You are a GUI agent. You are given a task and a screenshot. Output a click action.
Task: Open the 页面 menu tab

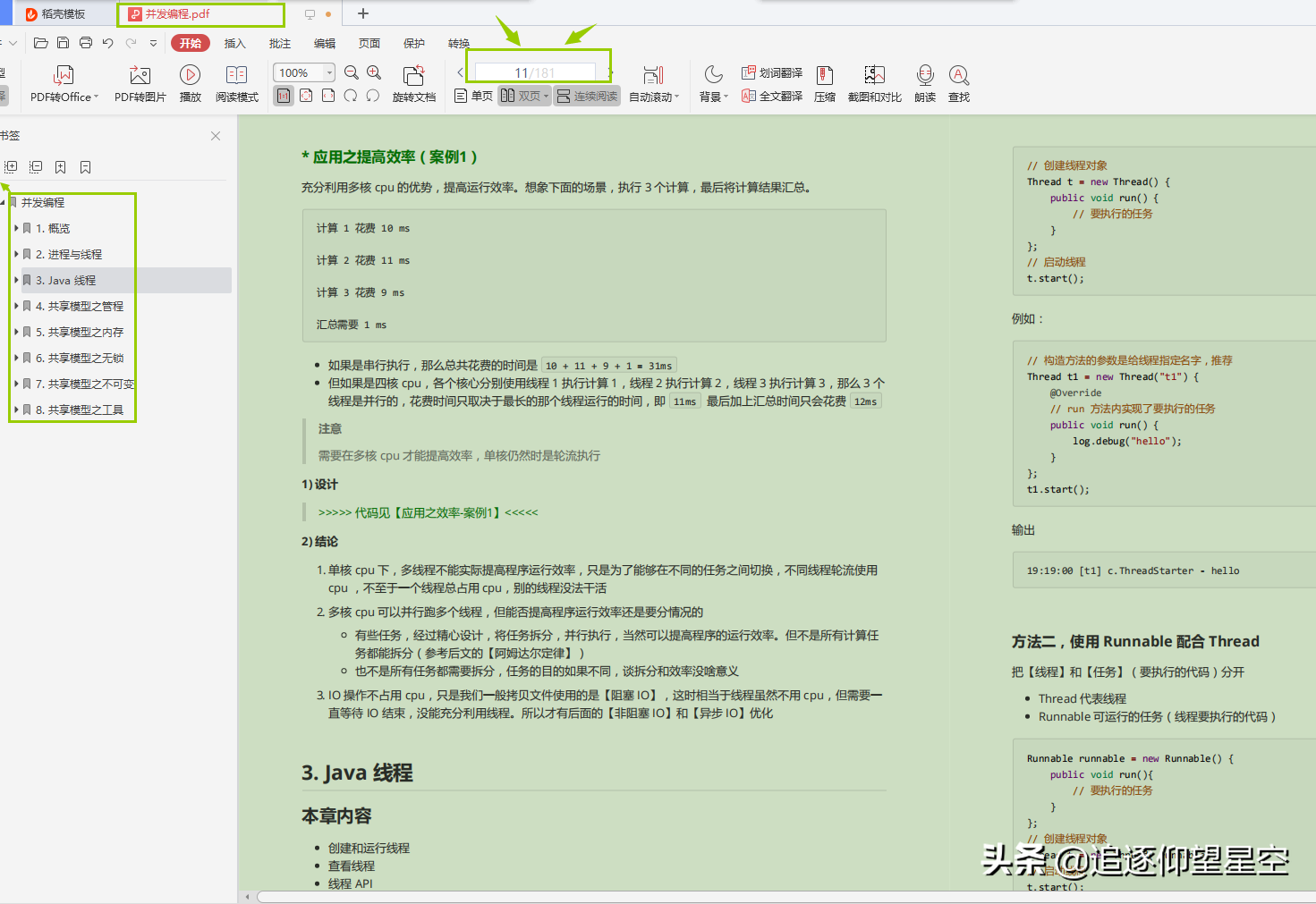[x=369, y=43]
